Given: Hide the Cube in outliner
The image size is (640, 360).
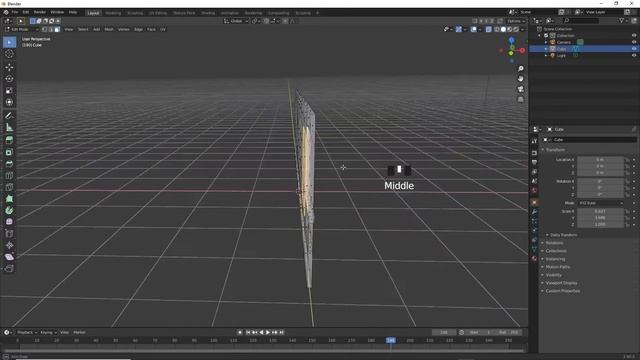Looking at the screenshot, I should (x=634, y=49).
